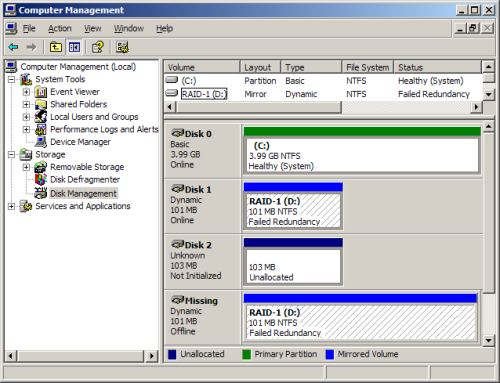The image size is (500, 383).
Task: Click the Shared Folders icon in tree
Action: click(x=41, y=104)
